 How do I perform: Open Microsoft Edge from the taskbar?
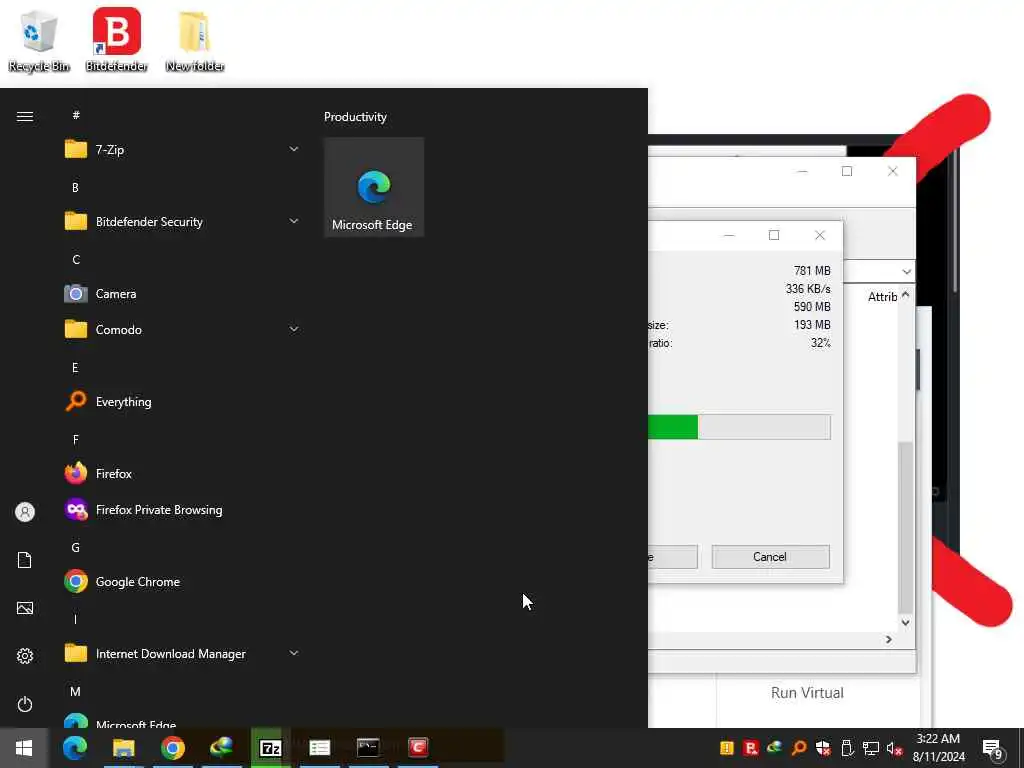click(x=74, y=748)
